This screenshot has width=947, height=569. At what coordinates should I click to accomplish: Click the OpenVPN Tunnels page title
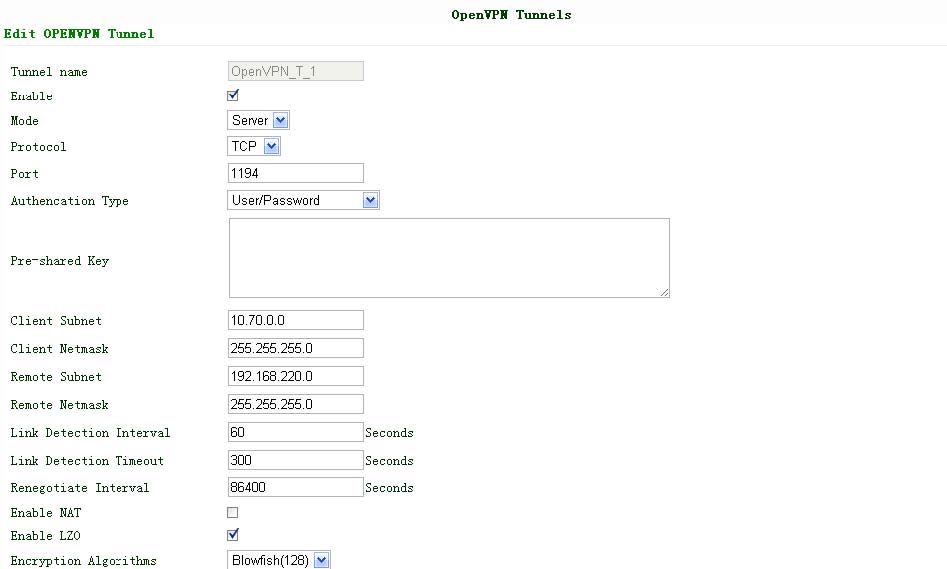[511, 15]
